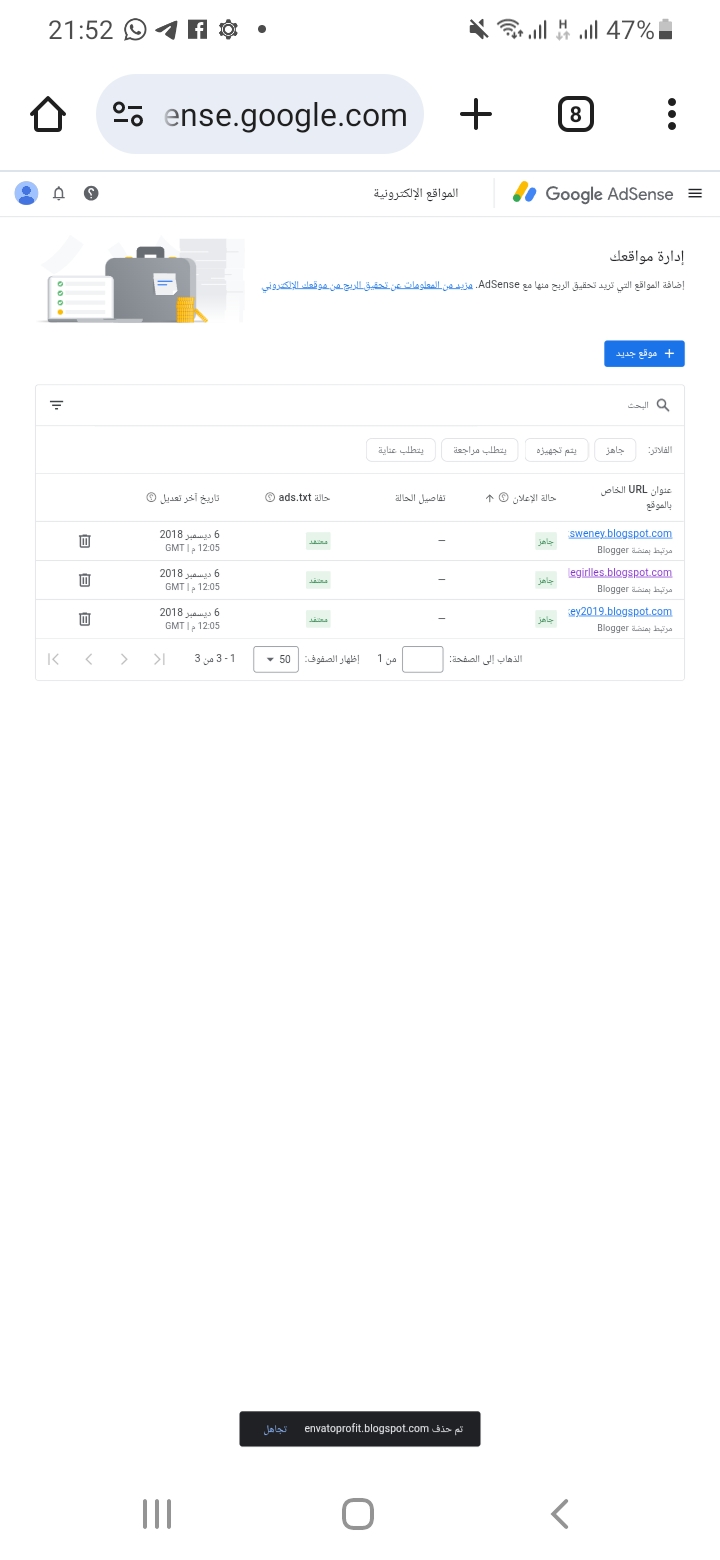Click the search magnifier icon in sites table
The image size is (720, 1560).
click(663, 405)
